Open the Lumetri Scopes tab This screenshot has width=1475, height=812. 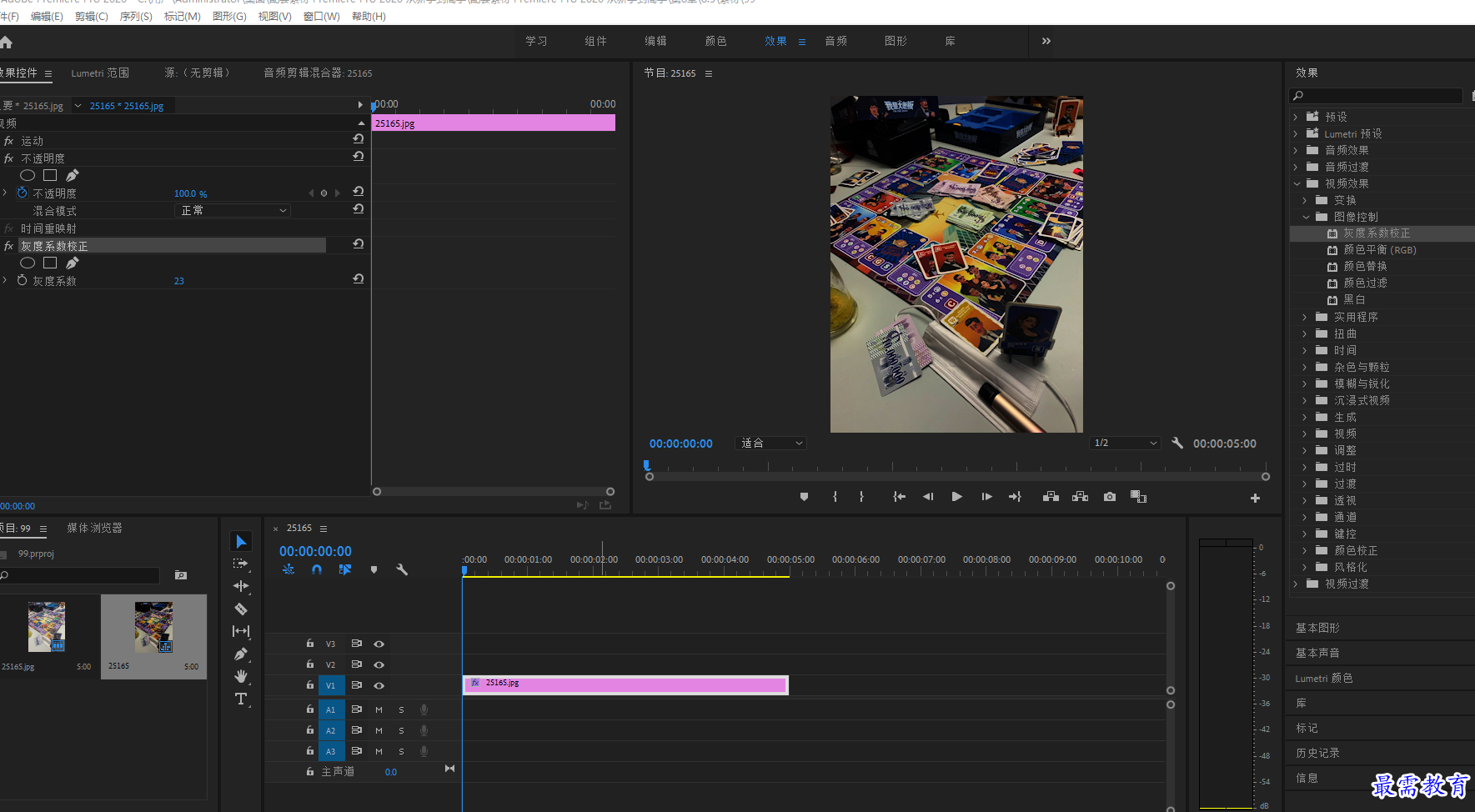pos(100,73)
